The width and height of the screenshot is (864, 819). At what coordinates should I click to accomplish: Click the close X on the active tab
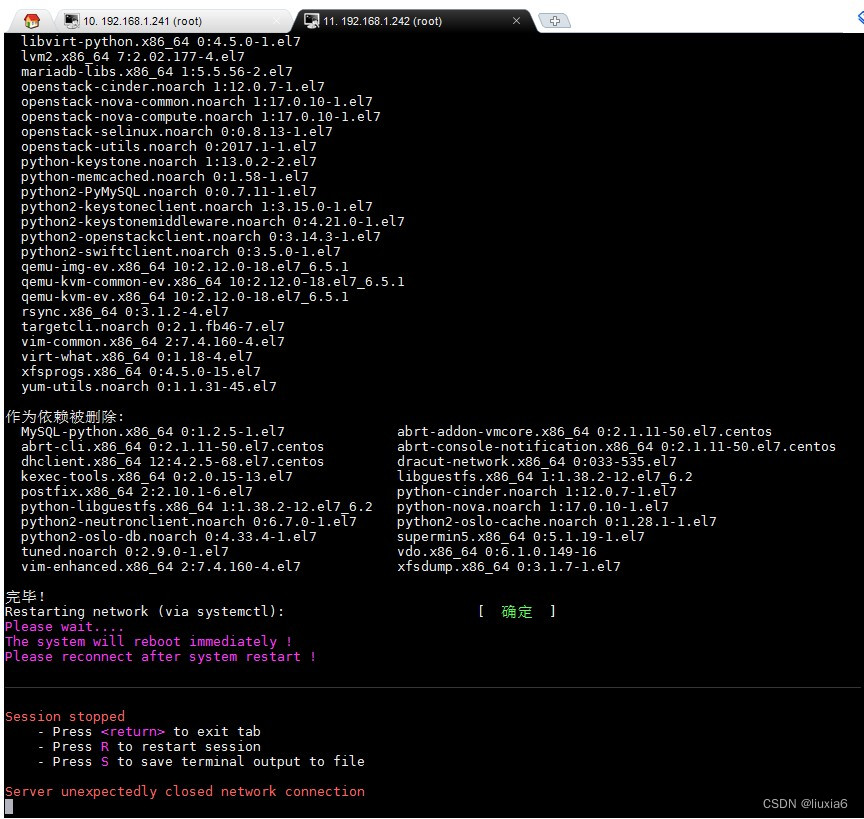517,19
